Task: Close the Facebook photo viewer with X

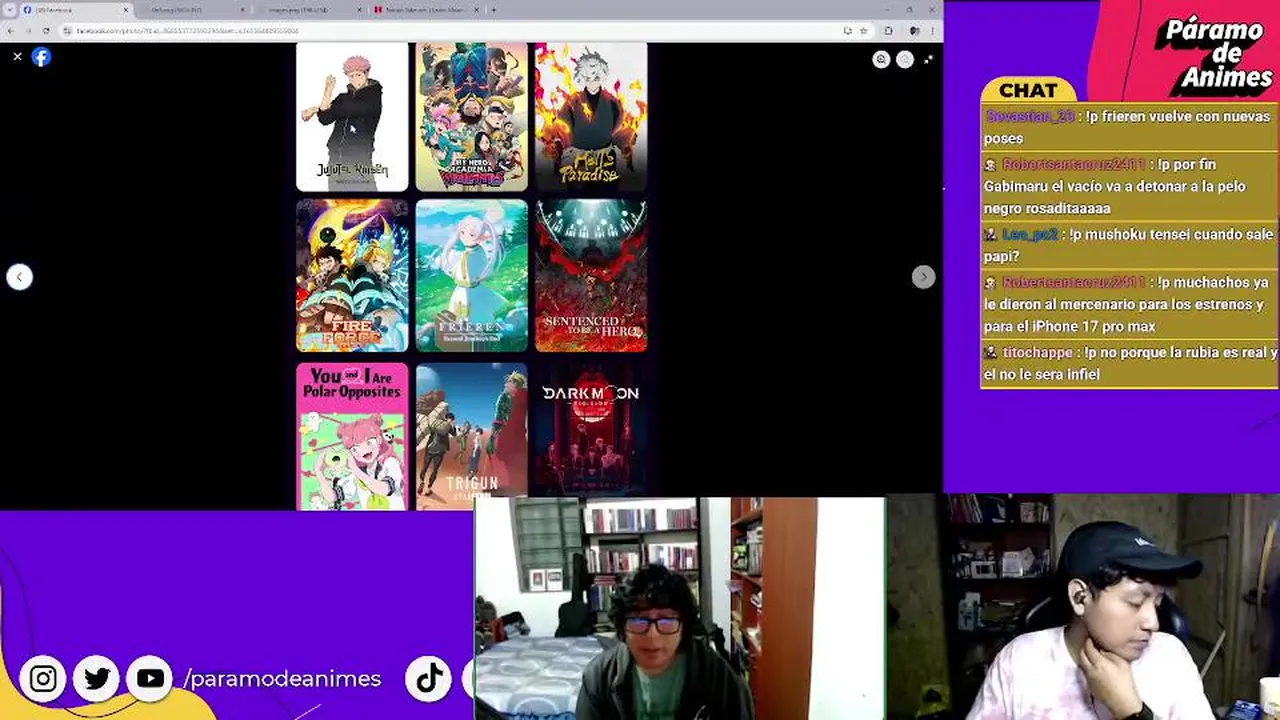Action: [x=17, y=57]
